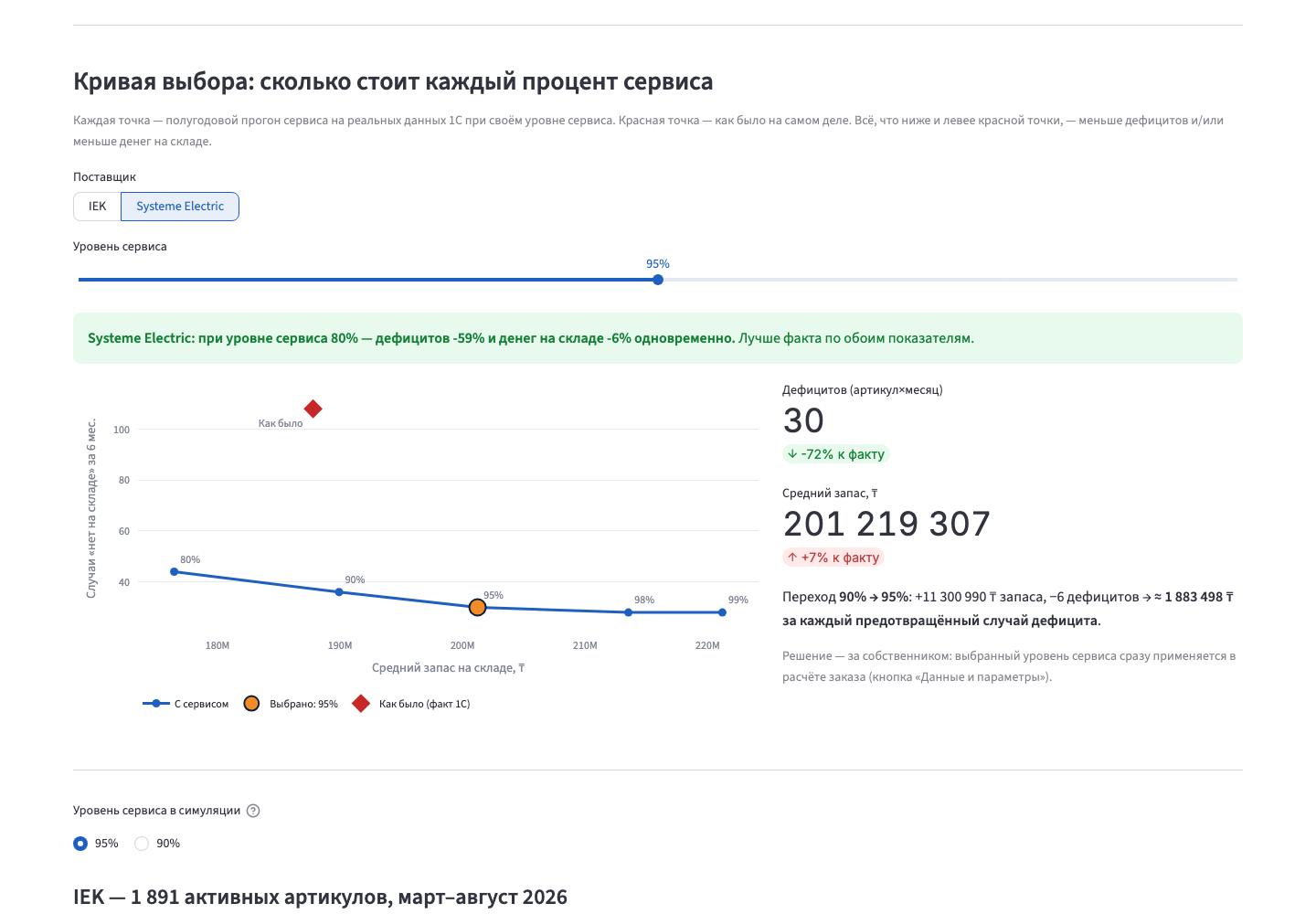This screenshot has height=914, width=1316.
Task: Click the 'Переход 90% → 95%' explanation text
Action: [1008, 609]
